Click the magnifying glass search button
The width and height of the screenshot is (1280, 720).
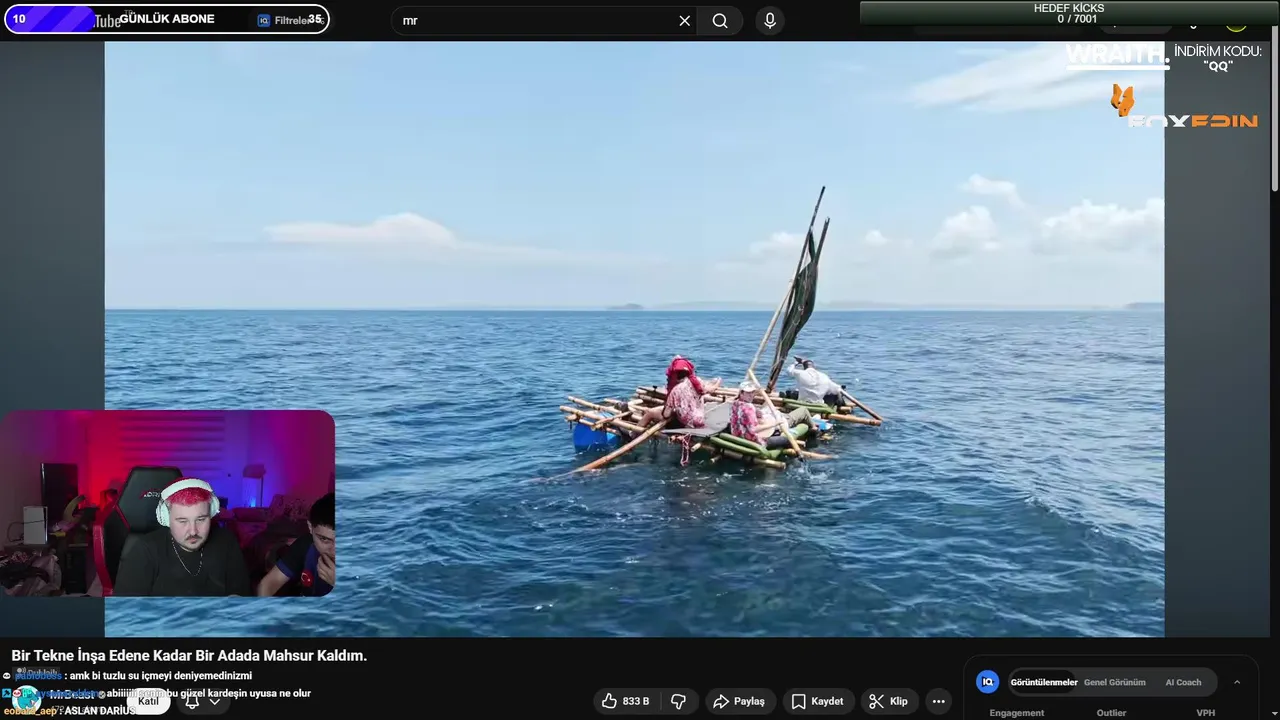720,21
